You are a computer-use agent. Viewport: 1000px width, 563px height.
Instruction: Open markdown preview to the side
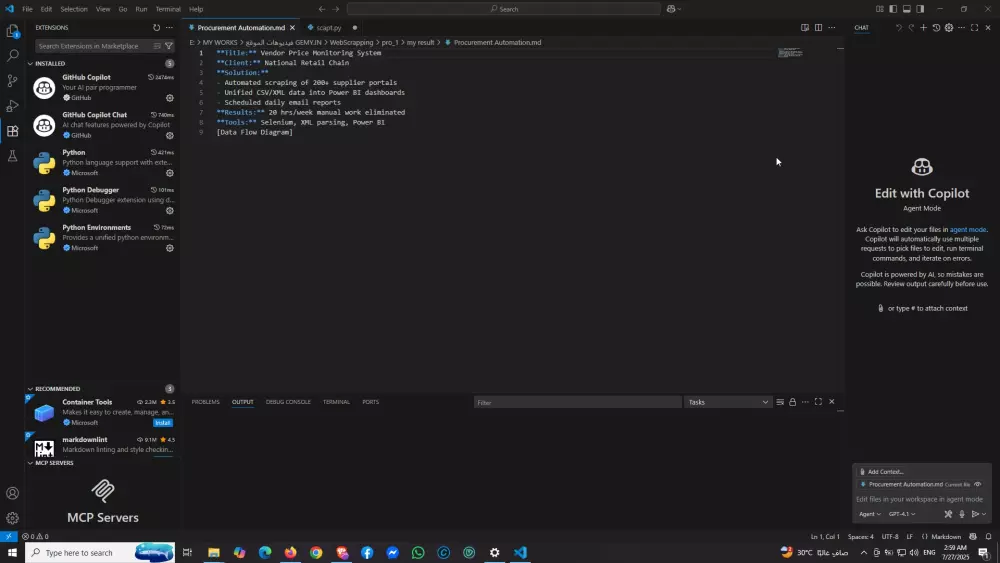[805, 27]
